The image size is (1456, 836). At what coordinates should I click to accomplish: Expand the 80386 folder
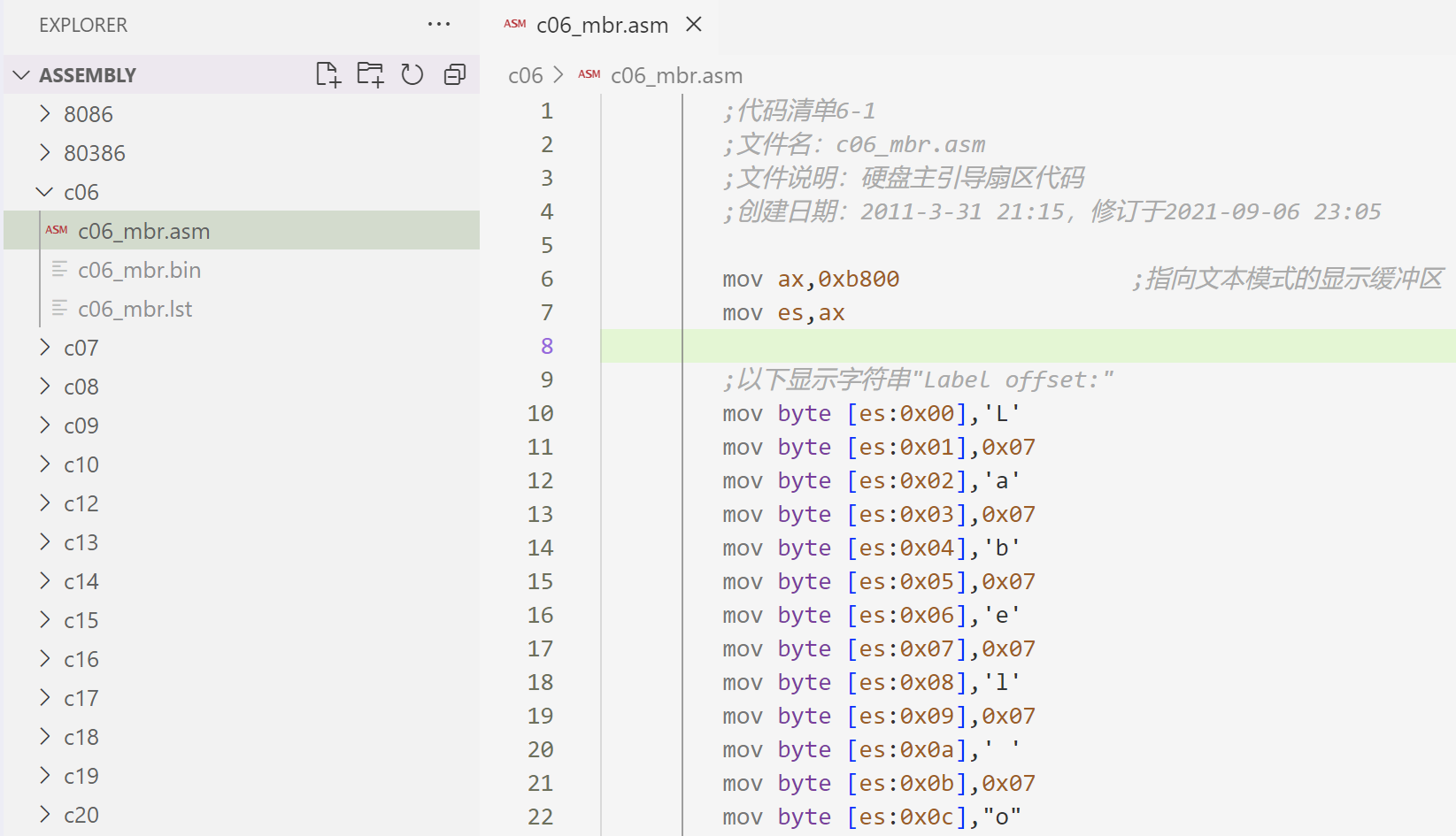242,153
